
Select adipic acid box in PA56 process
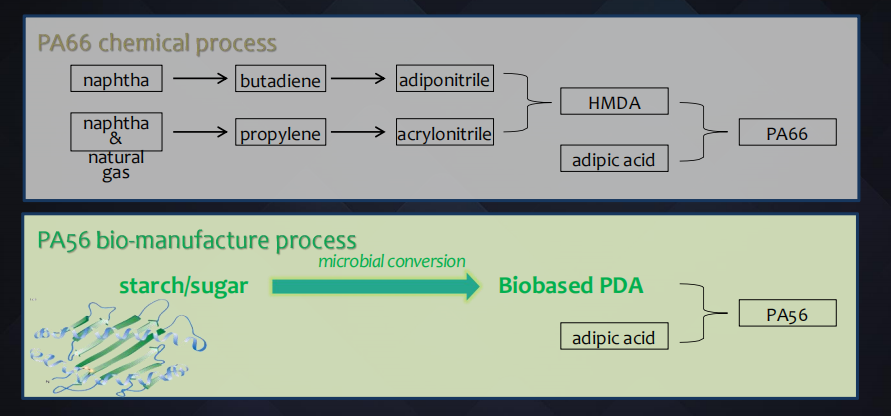click(x=614, y=337)
